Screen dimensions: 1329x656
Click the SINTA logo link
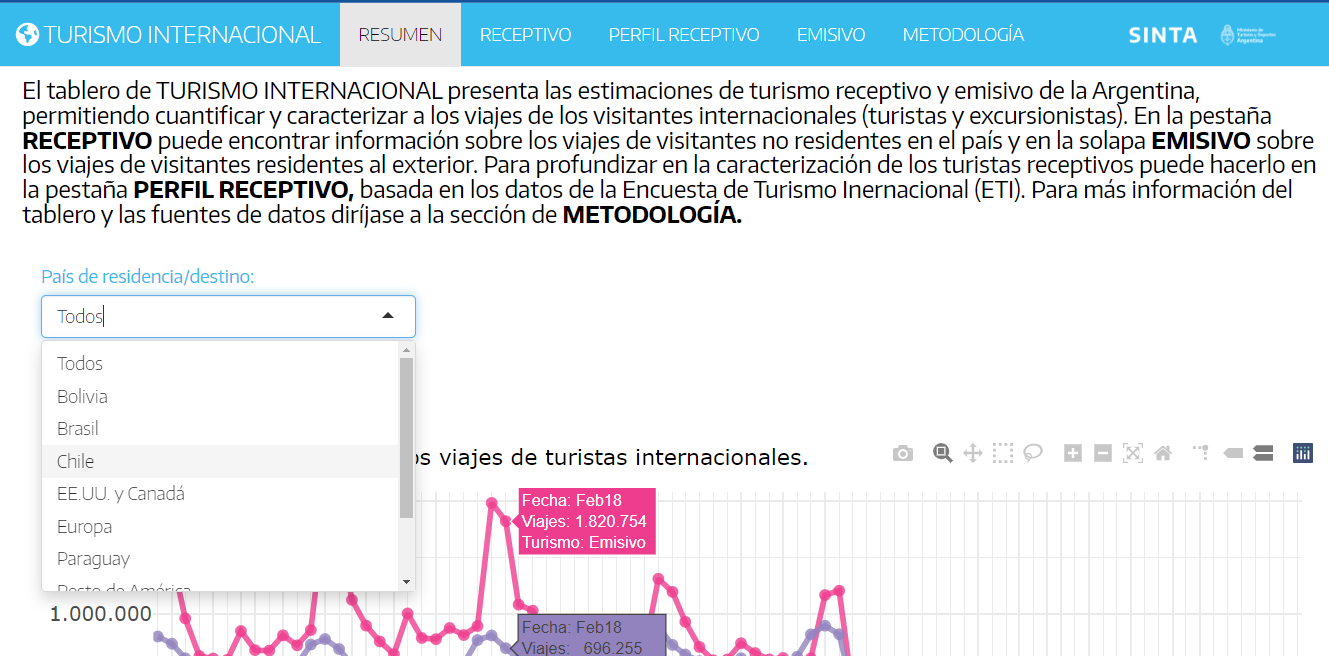coord(1162,35)
